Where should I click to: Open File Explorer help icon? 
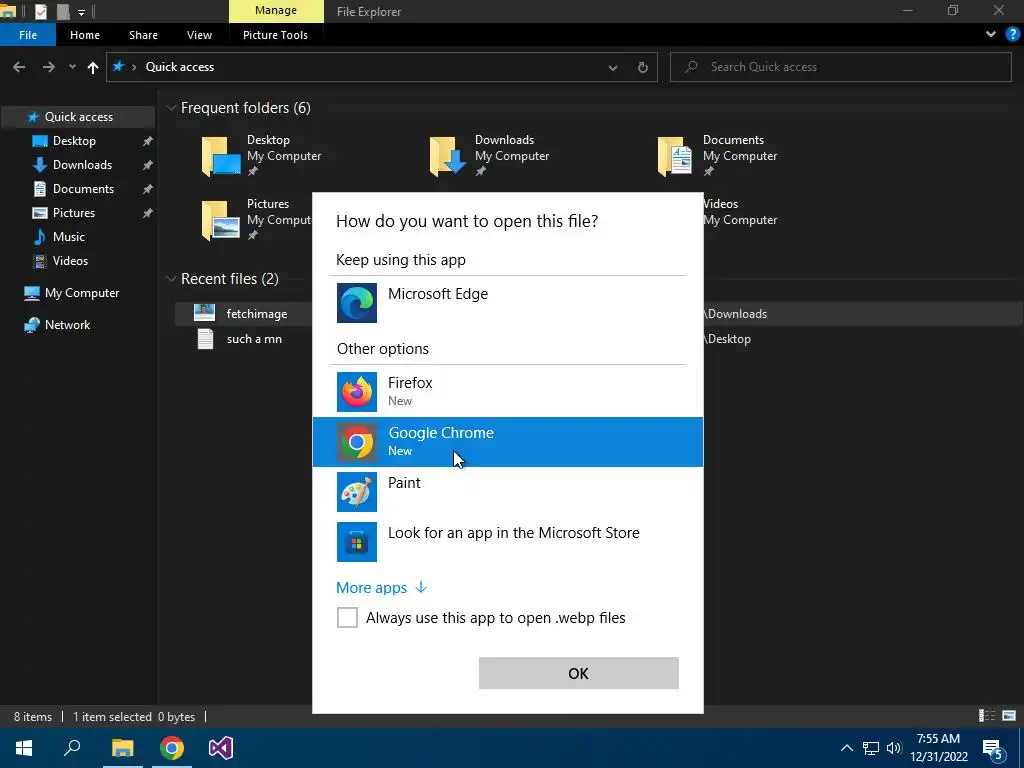(1012, 34)
